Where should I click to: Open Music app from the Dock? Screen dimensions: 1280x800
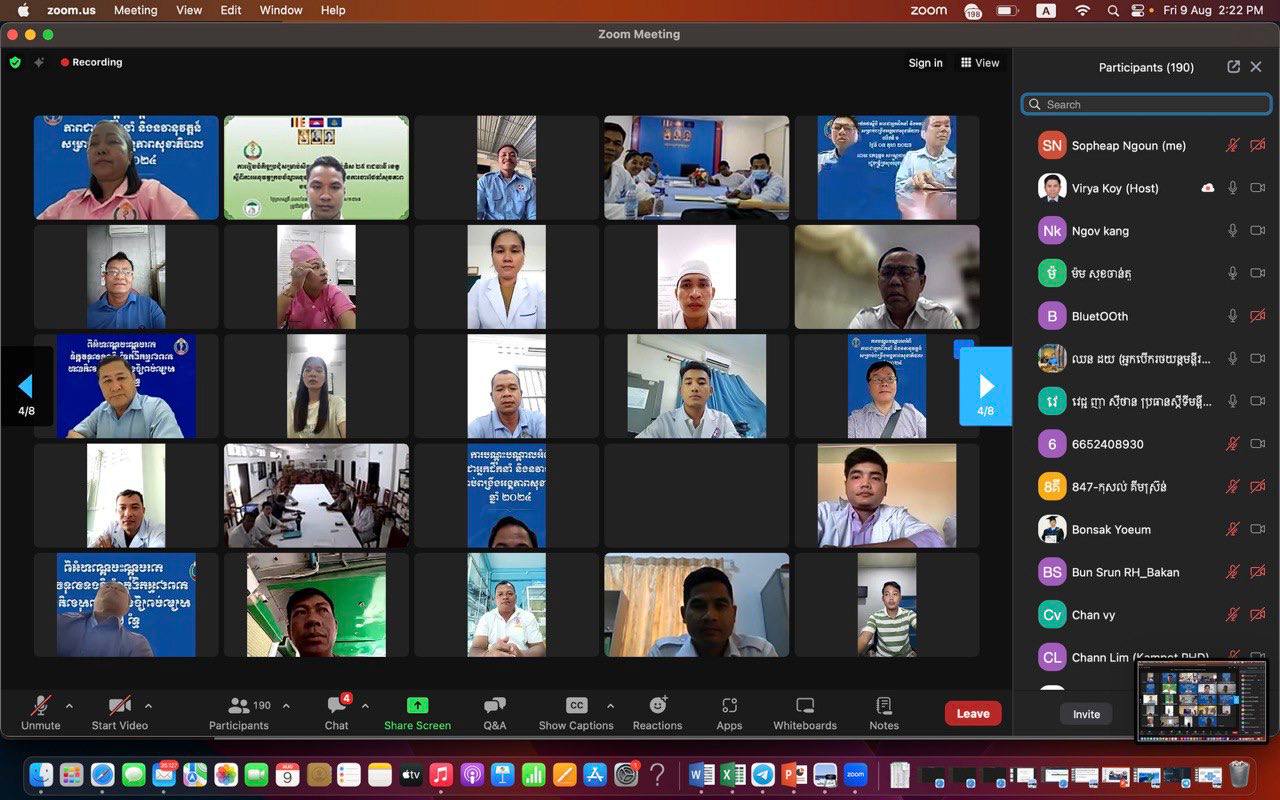coord(441,774)
